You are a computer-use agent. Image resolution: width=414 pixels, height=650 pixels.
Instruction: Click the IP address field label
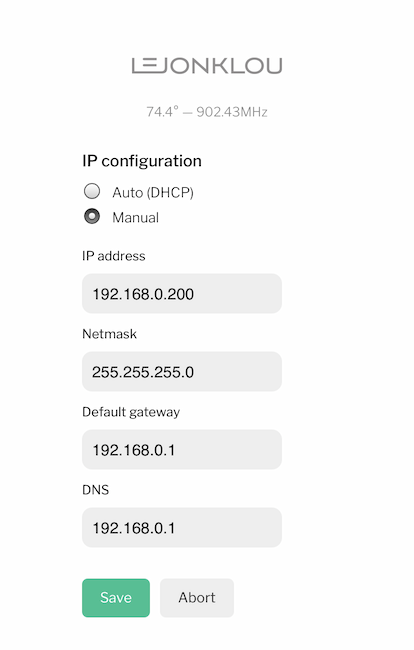(114, 256)
